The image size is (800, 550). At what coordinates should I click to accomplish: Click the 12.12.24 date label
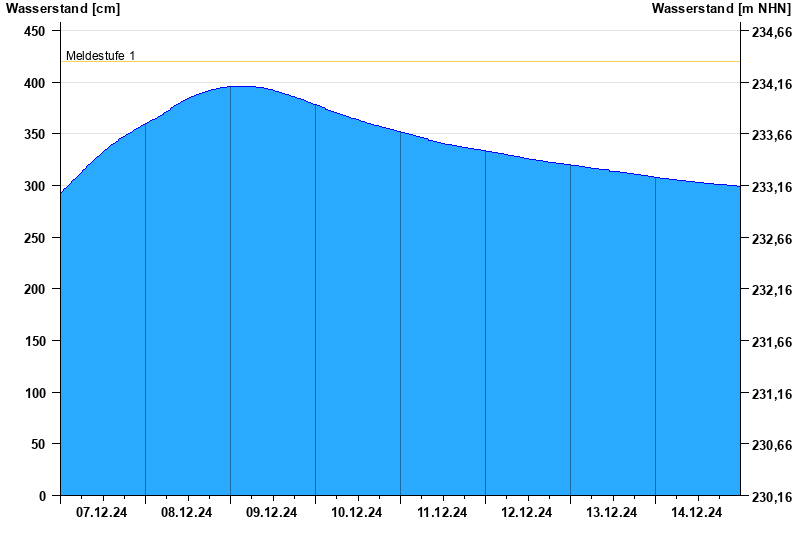(x=527, y=512)
